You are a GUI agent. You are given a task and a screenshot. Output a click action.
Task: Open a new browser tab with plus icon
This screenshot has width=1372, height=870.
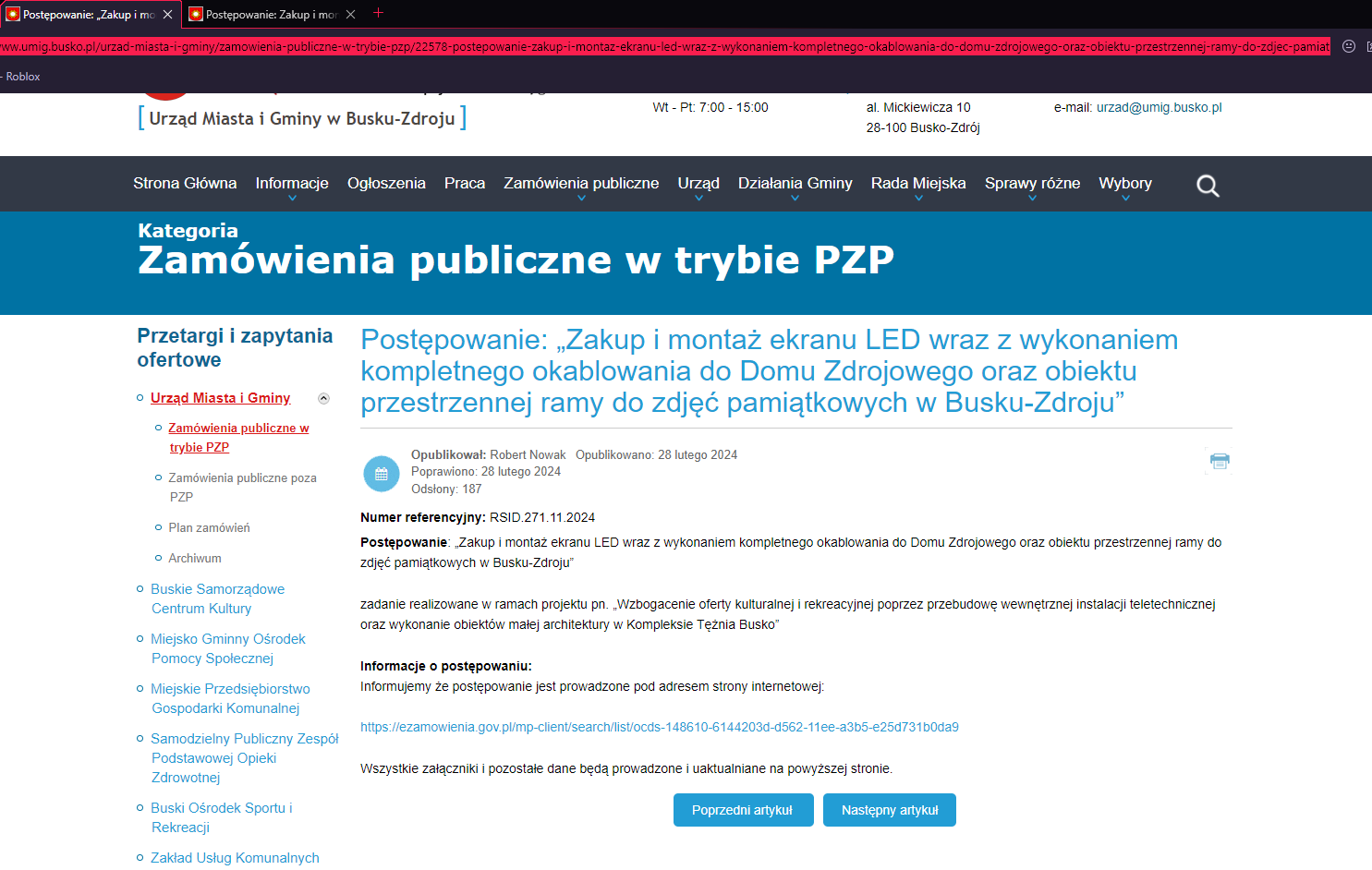click(x=378, y=13)
